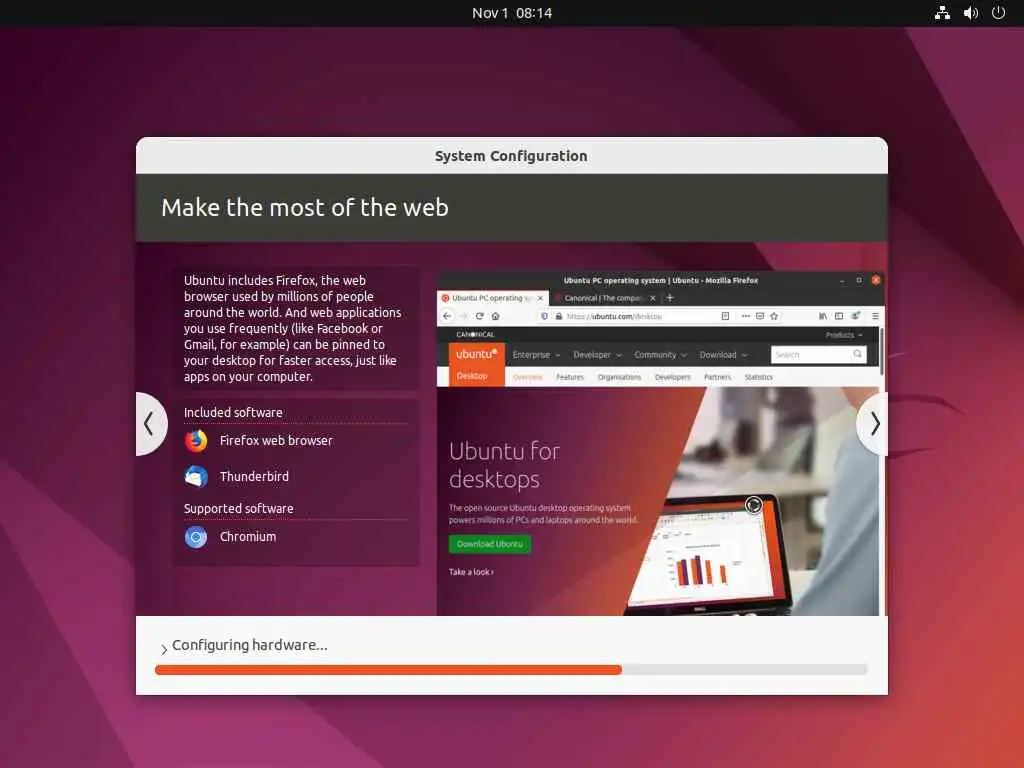1024x768 pixels.
Task: Click the Thunderbird mail icon
Action: (196, 477)
